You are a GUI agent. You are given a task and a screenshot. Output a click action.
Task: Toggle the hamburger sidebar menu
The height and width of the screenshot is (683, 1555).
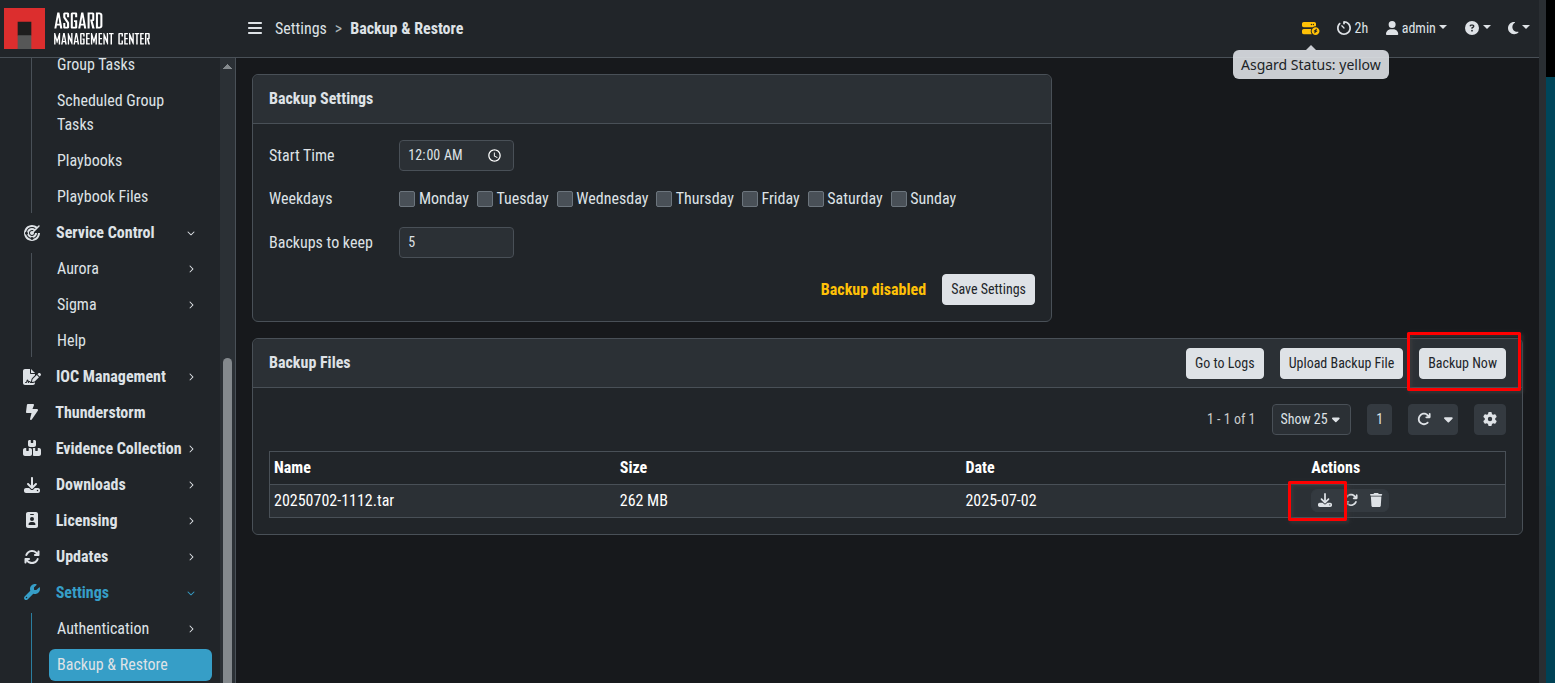click(255, 28)
